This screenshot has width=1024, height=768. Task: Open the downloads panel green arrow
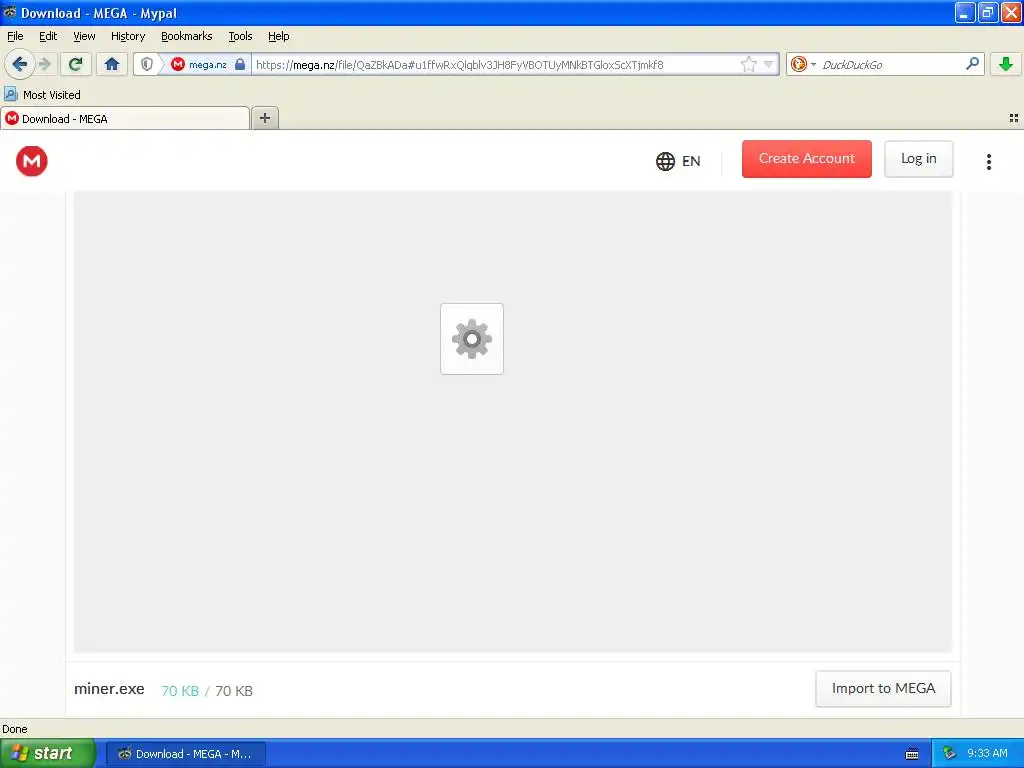pos(1006,64)
